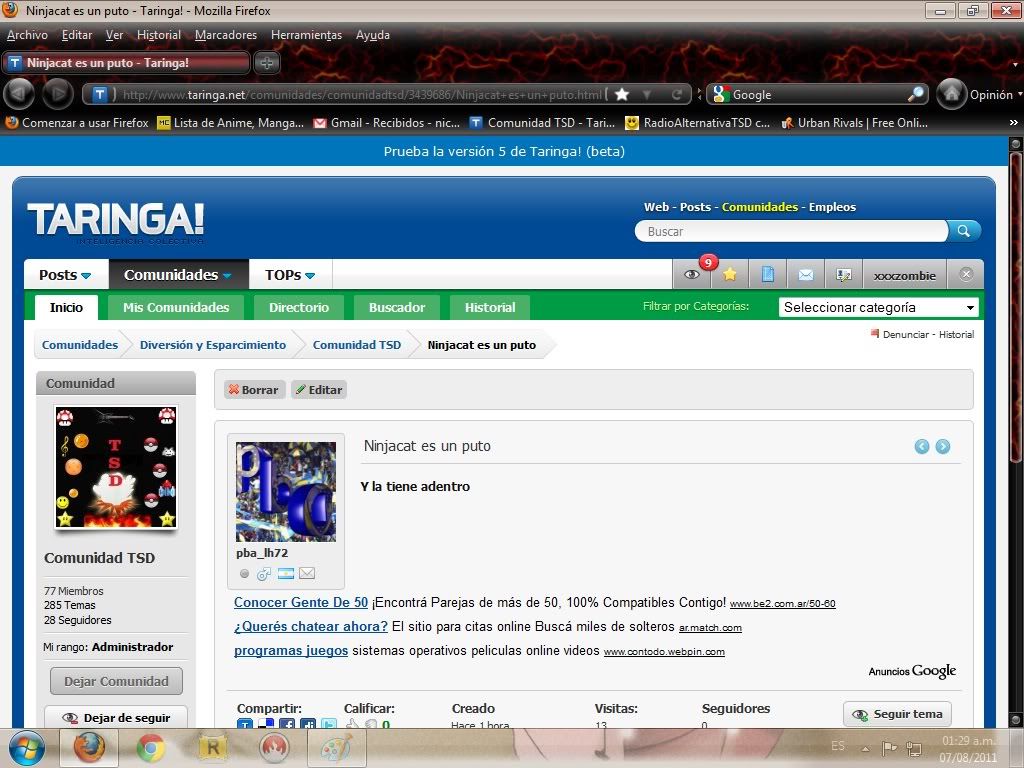Open the edit profile icon

click(844, 275)
